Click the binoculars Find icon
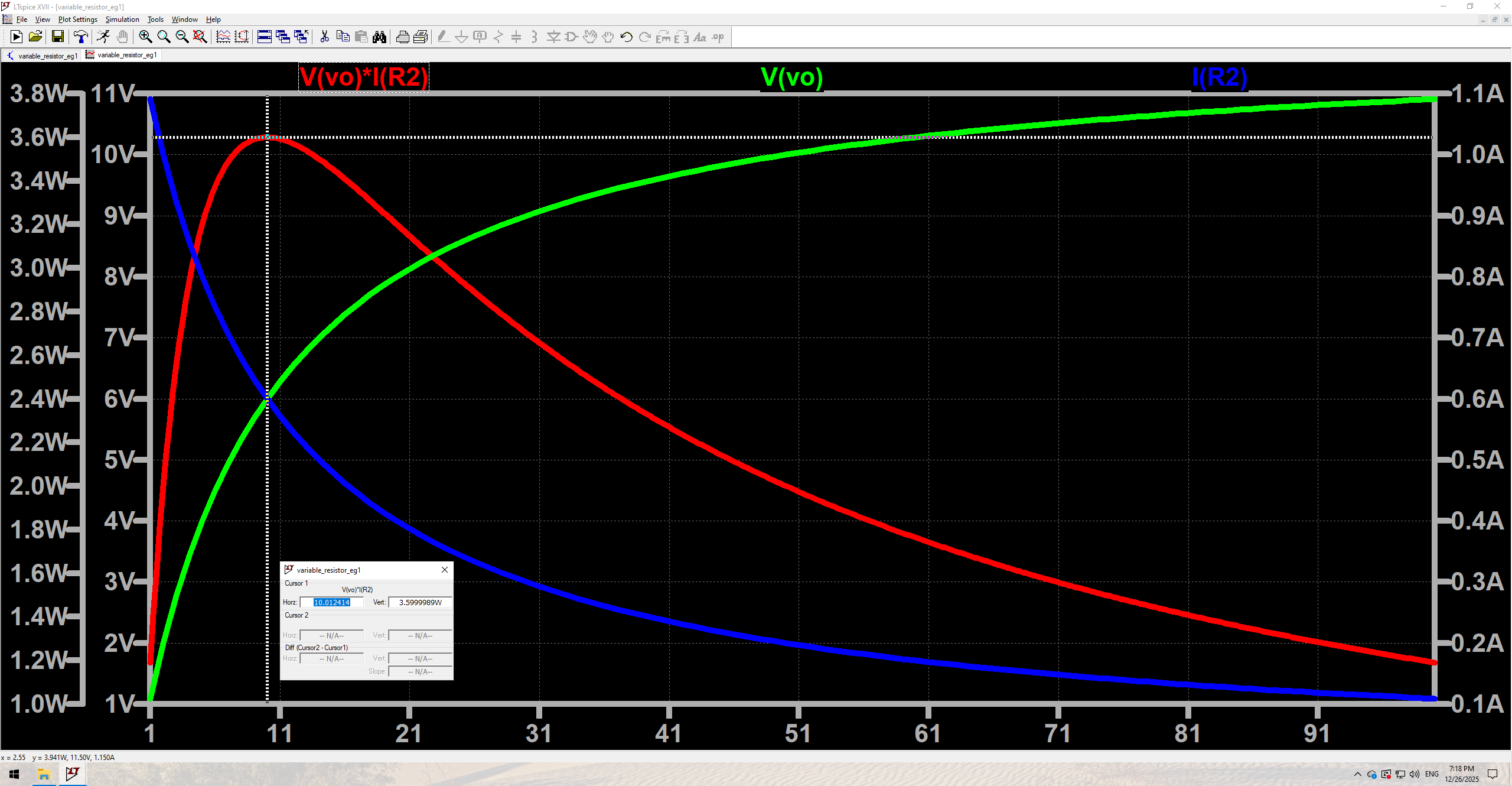This screenshot has width=1512, height=786. pyautogui.click(x=380, y=37)
